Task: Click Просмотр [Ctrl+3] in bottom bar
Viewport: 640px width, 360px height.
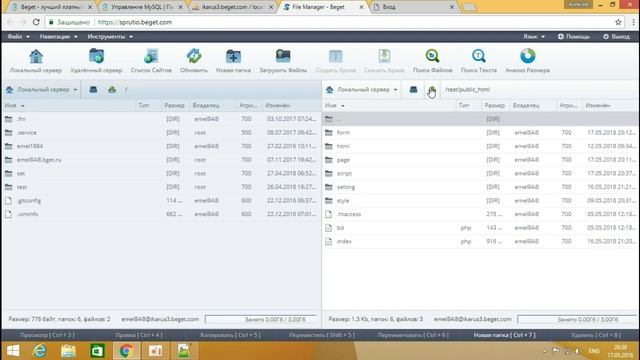Action: coord(47,335)
